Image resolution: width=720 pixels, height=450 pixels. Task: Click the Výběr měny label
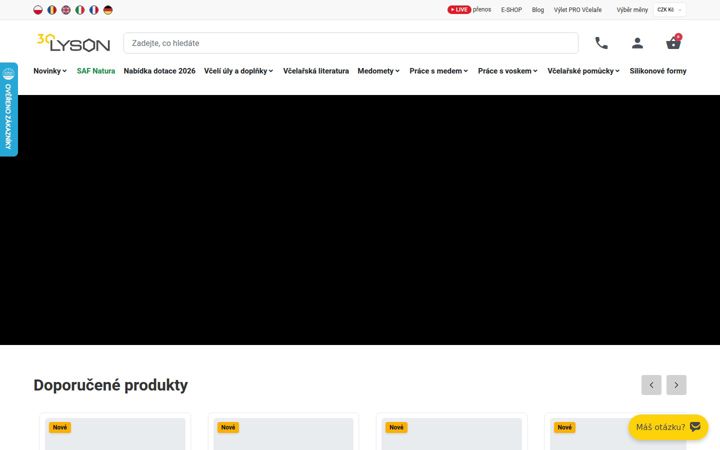coord(632,10)
